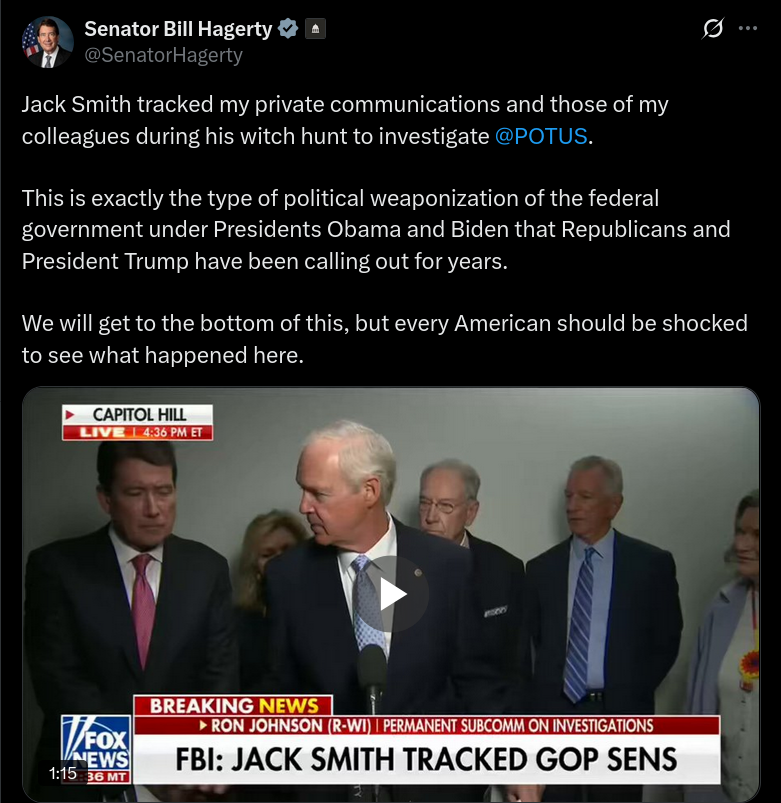The image size is (781, 803).
Task: Click the Senator Bill Hagerty display name
Action: pyautogui.click(x=178, y=29)
